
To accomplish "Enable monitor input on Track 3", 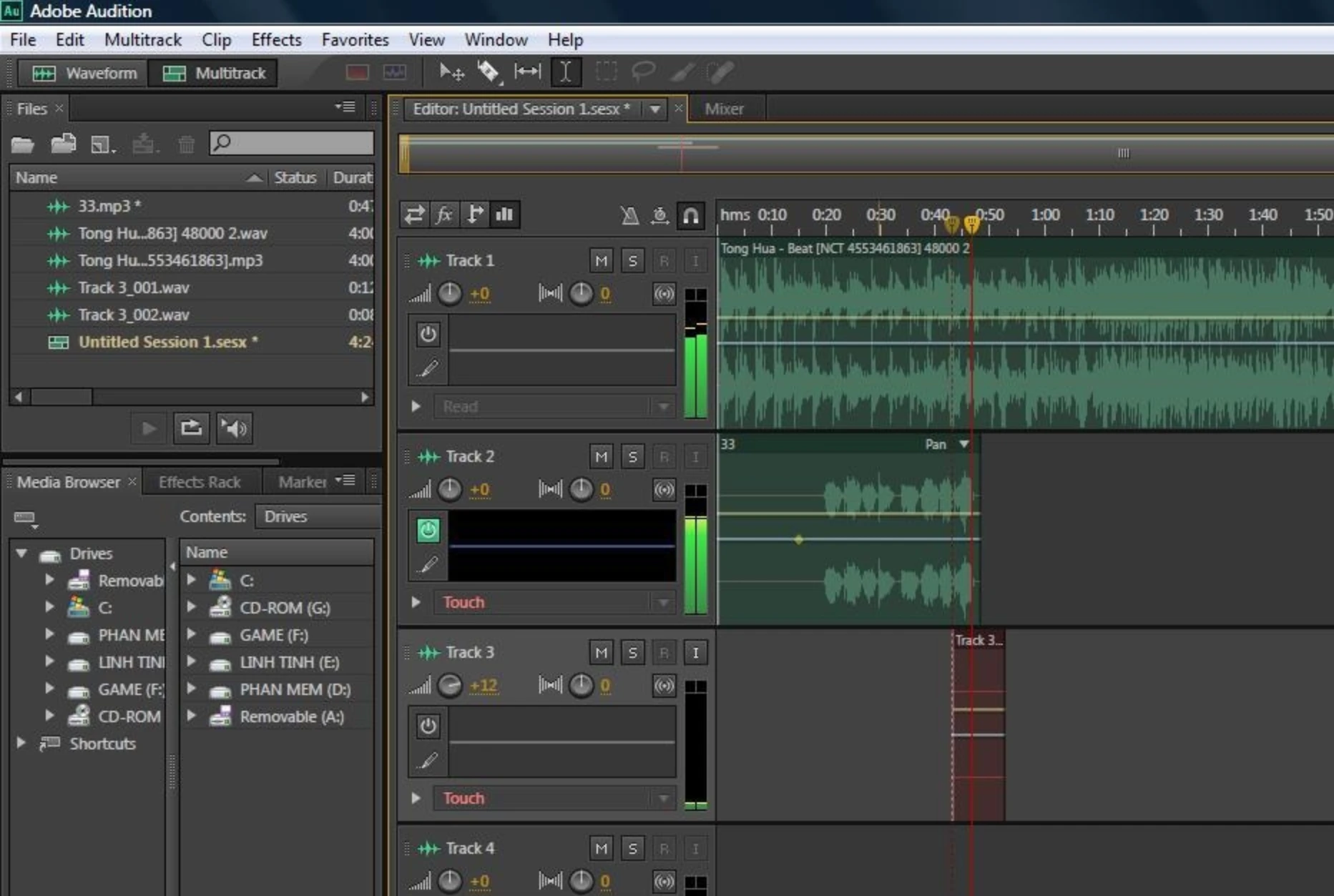I will tap(695, 653).
